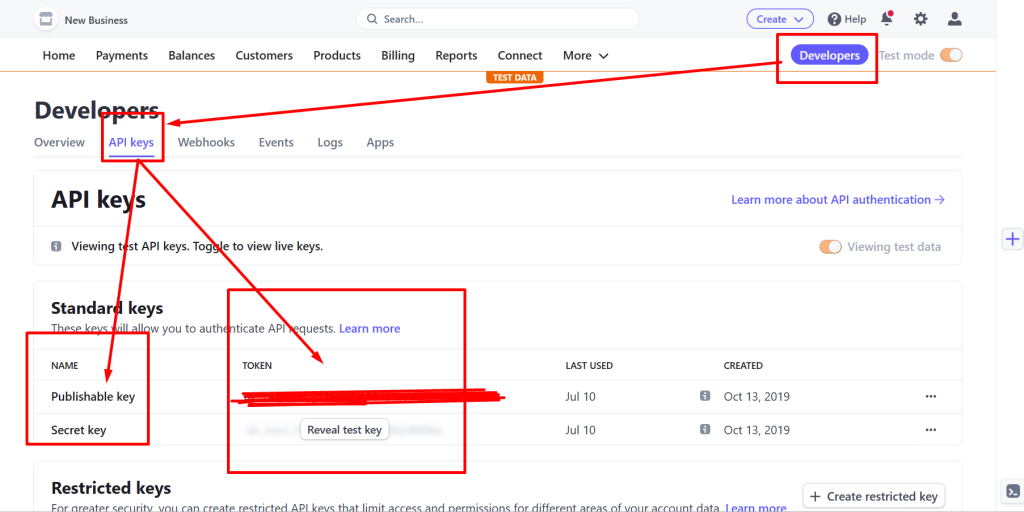Click the Help question mark icon

(x=834, y=20)
